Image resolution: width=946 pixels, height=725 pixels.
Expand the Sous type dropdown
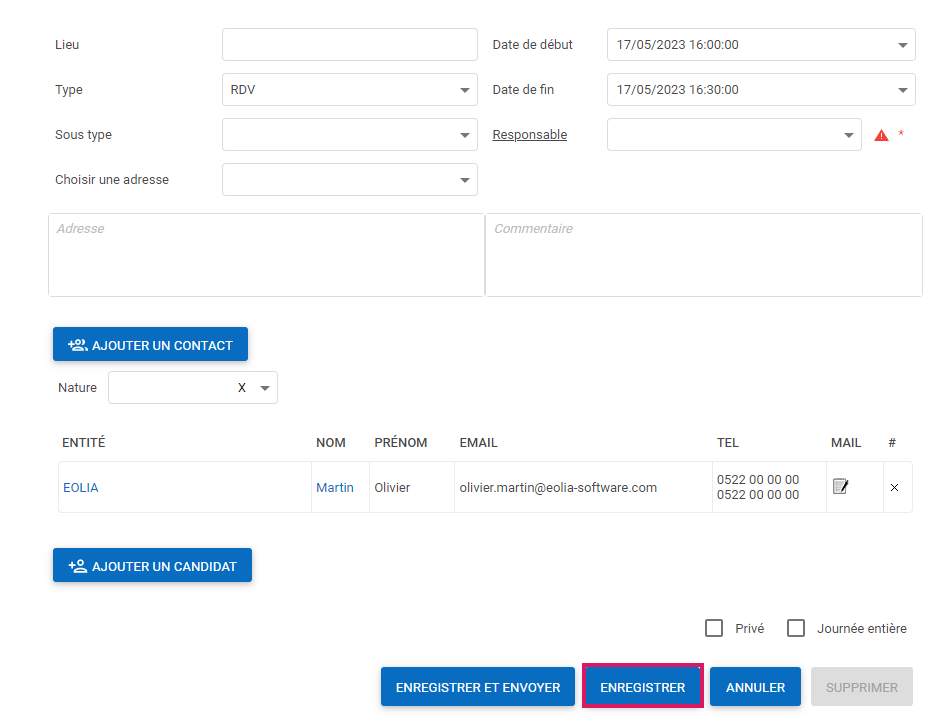tap(464, 135)
